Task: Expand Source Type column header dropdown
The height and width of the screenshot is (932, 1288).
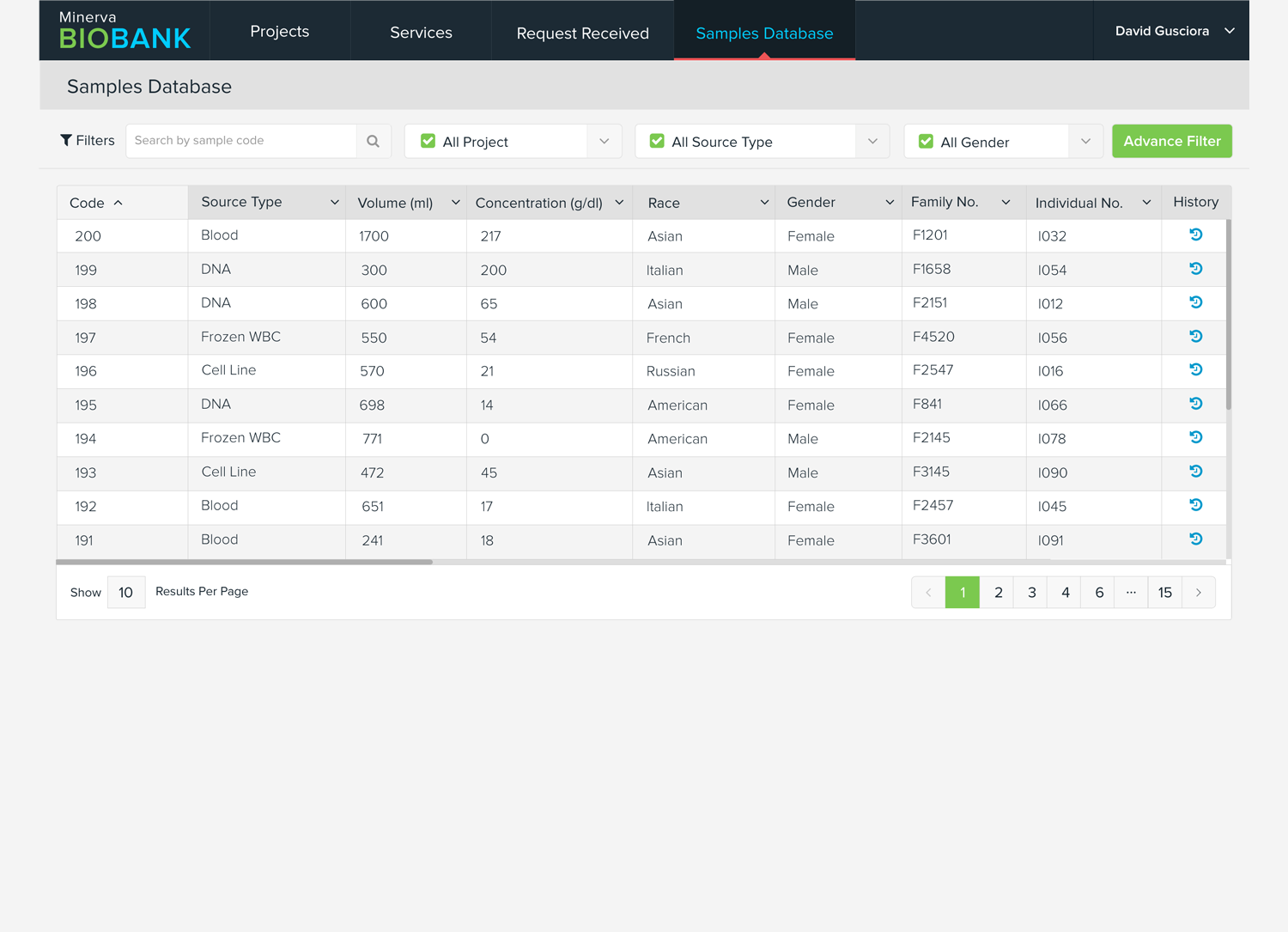Action: click(334, 203)
